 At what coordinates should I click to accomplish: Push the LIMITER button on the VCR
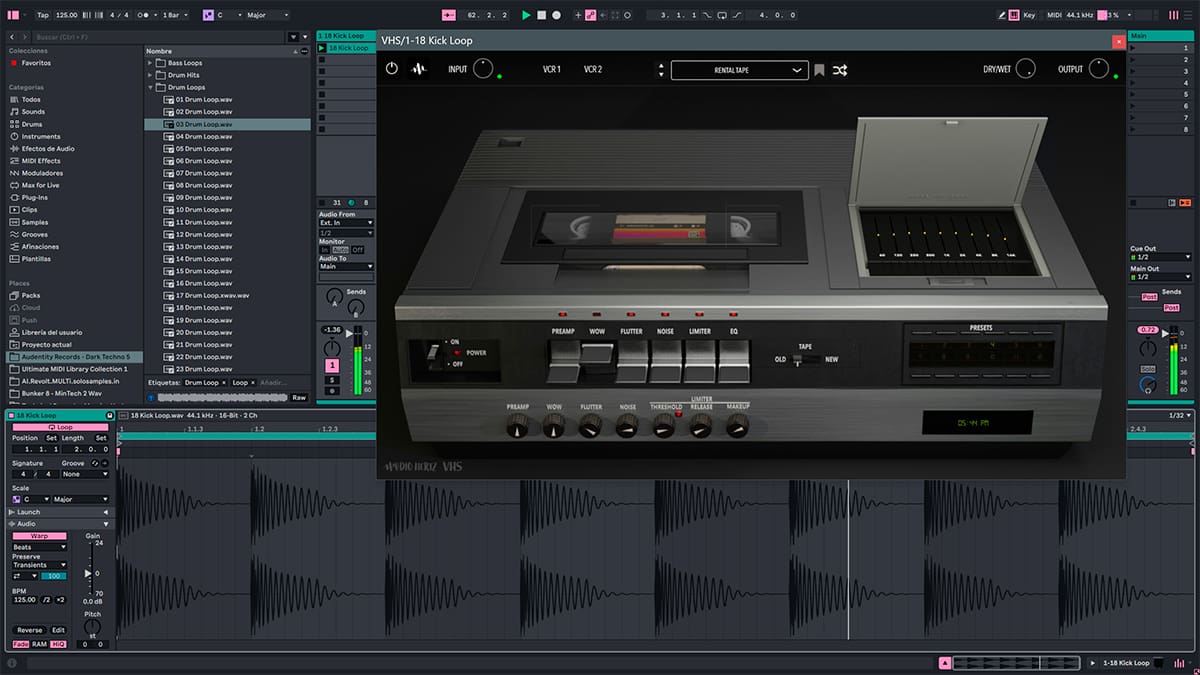click(699, 360)
